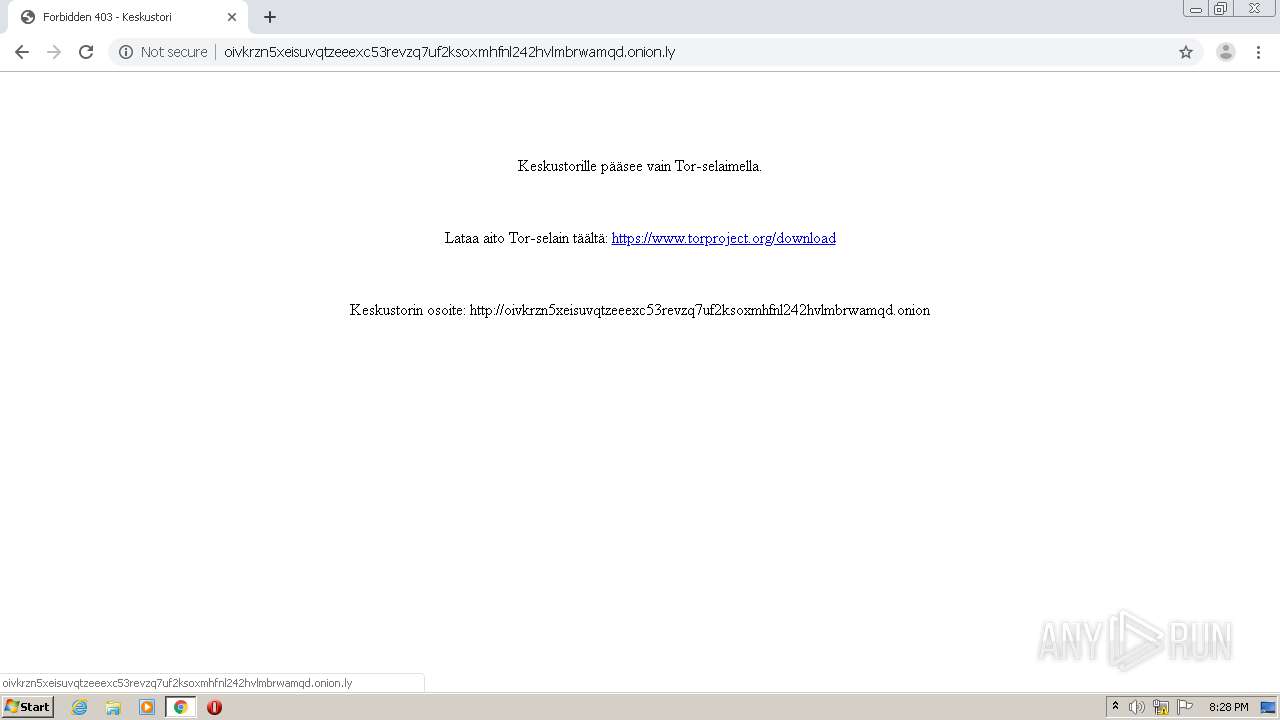Click the Show desktop button
Screen dimensions: 1280x720
pyautogui.click(x=1268, y=707)
